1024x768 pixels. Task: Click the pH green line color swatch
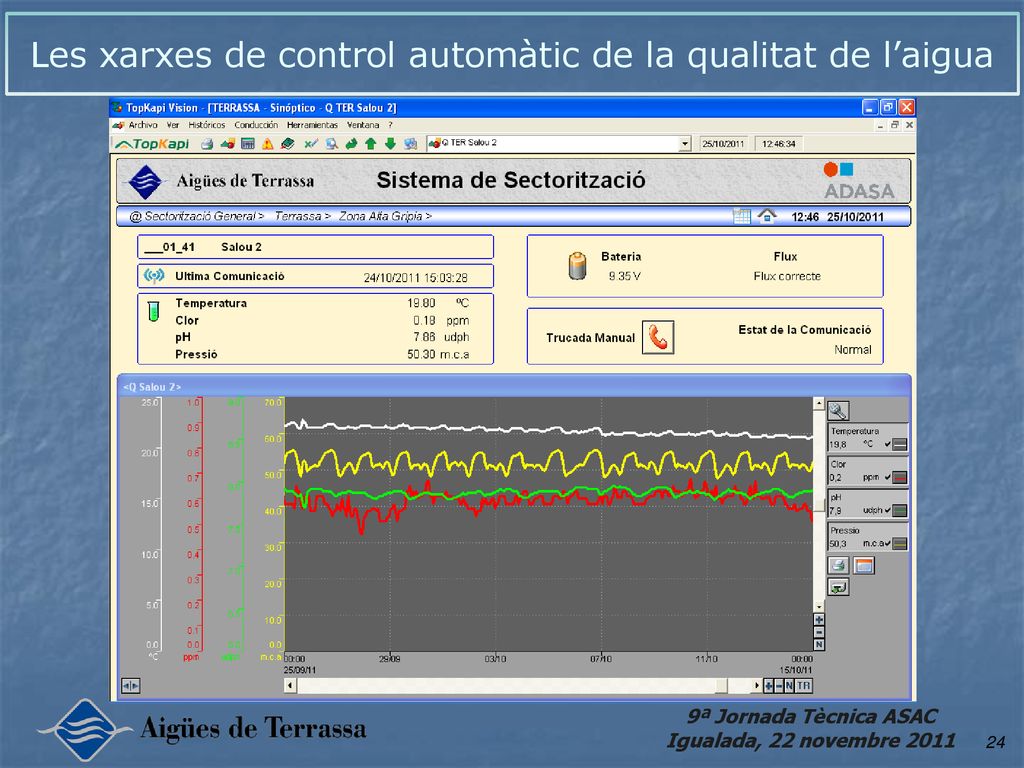click(899, 511)
